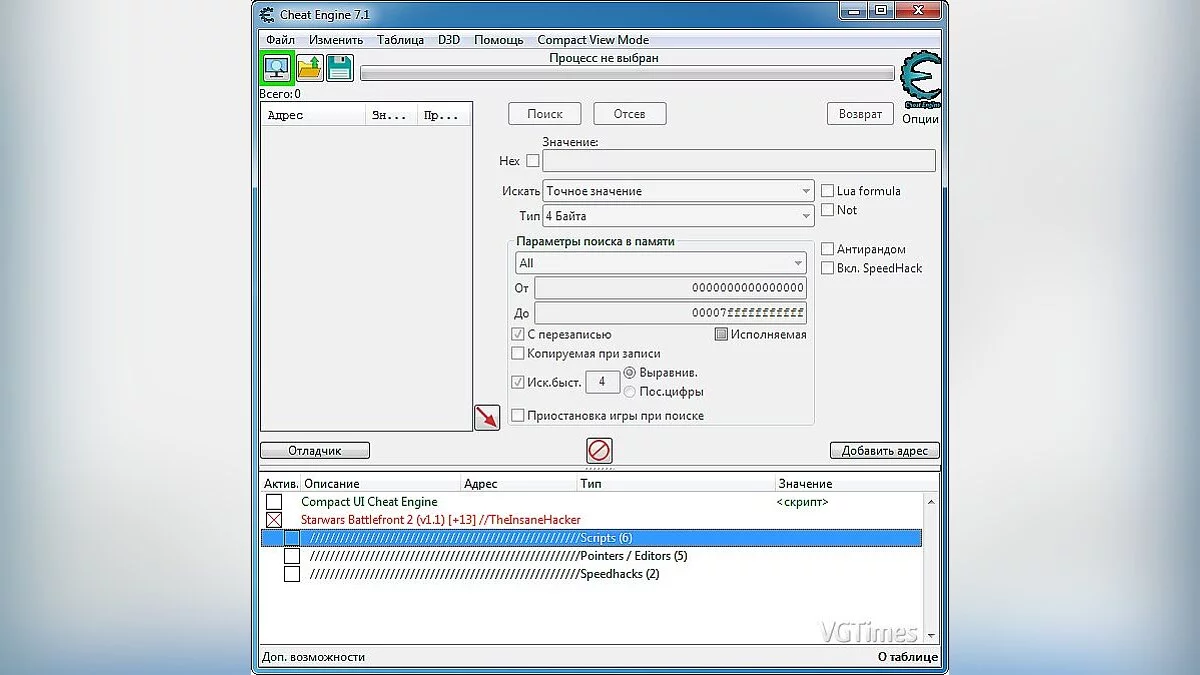
Task: Check the Антирандом checkbox
Action: click(x=827, y=248)
